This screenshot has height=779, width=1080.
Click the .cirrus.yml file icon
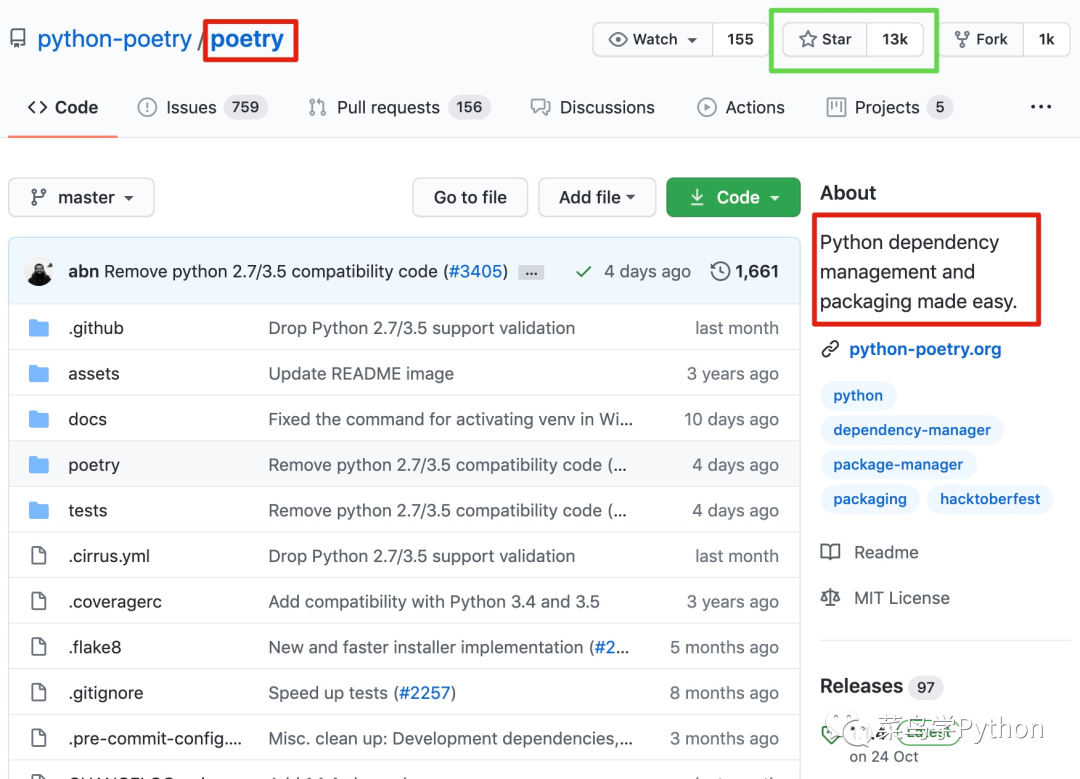click(39, 556)
